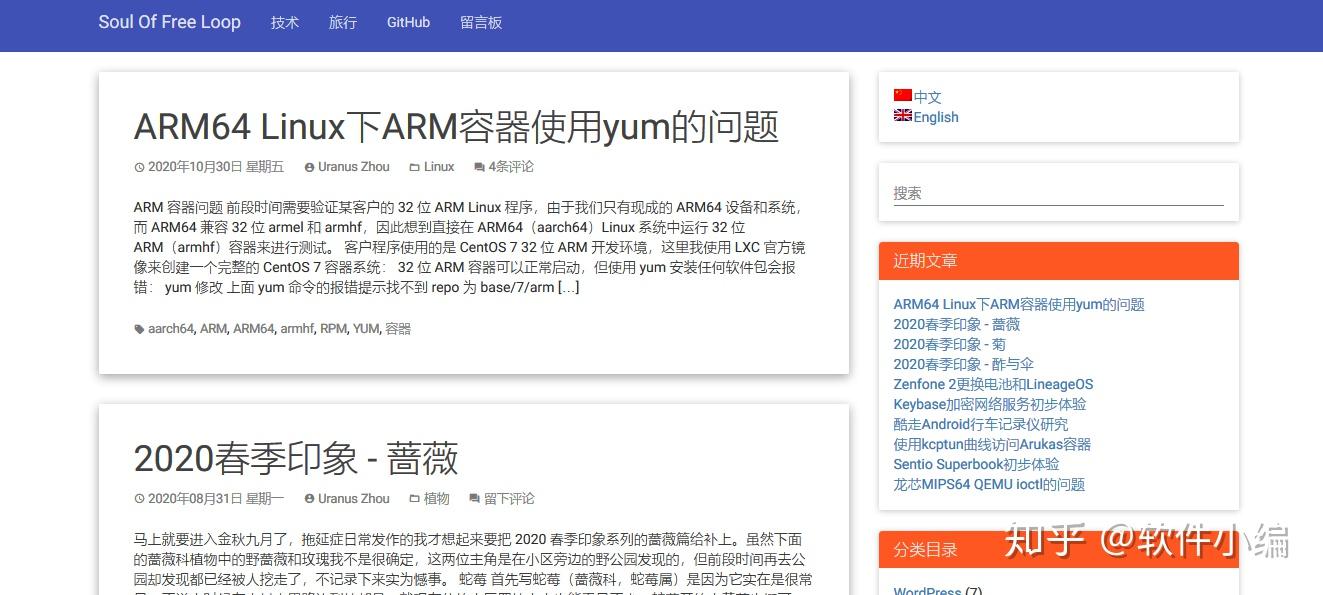
Task: Open post title ARM64 Linux下ARM容器使用yum的问题
Action: pyautogui.click(x=456, y=126)
